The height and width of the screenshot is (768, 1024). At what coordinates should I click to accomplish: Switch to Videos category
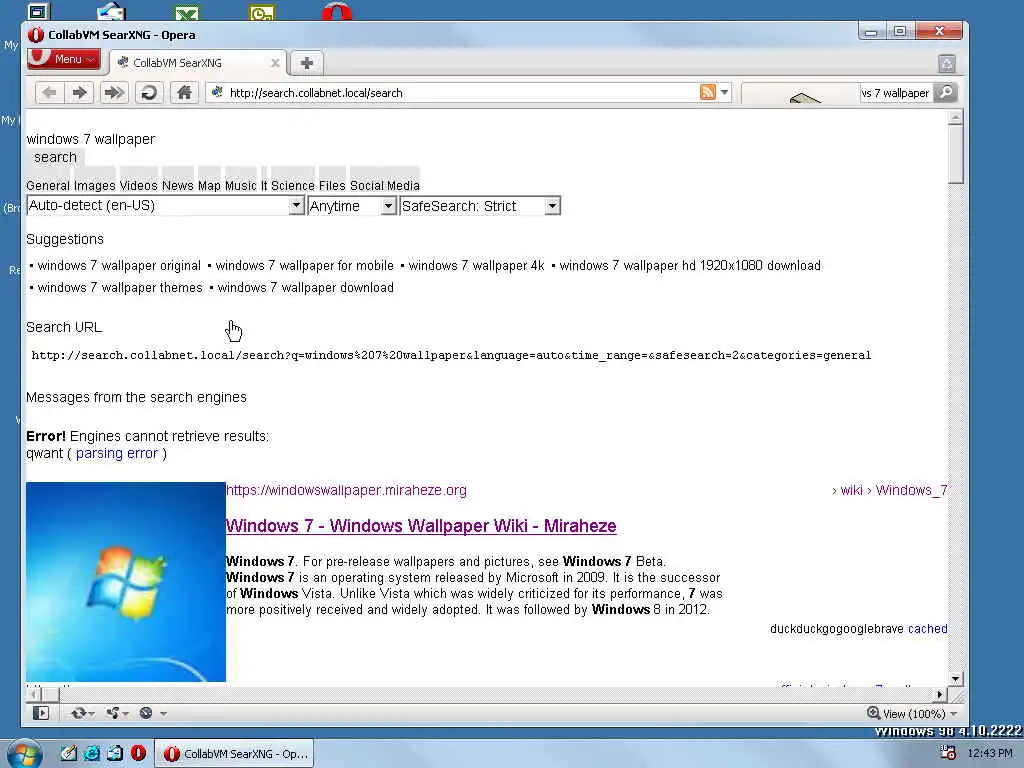pos(138,185)
